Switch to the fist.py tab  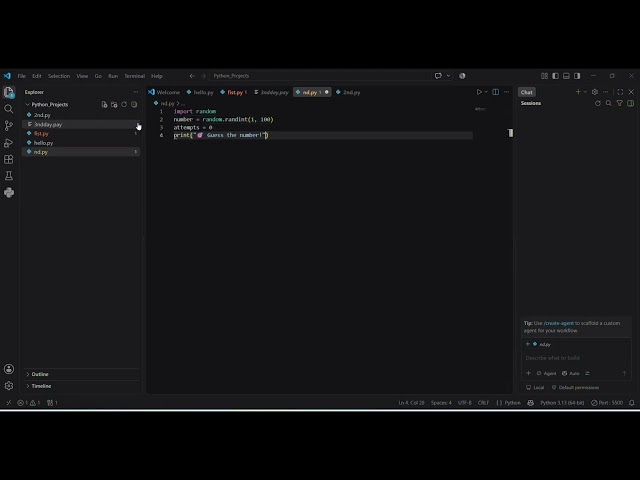(x=234, y=92)
